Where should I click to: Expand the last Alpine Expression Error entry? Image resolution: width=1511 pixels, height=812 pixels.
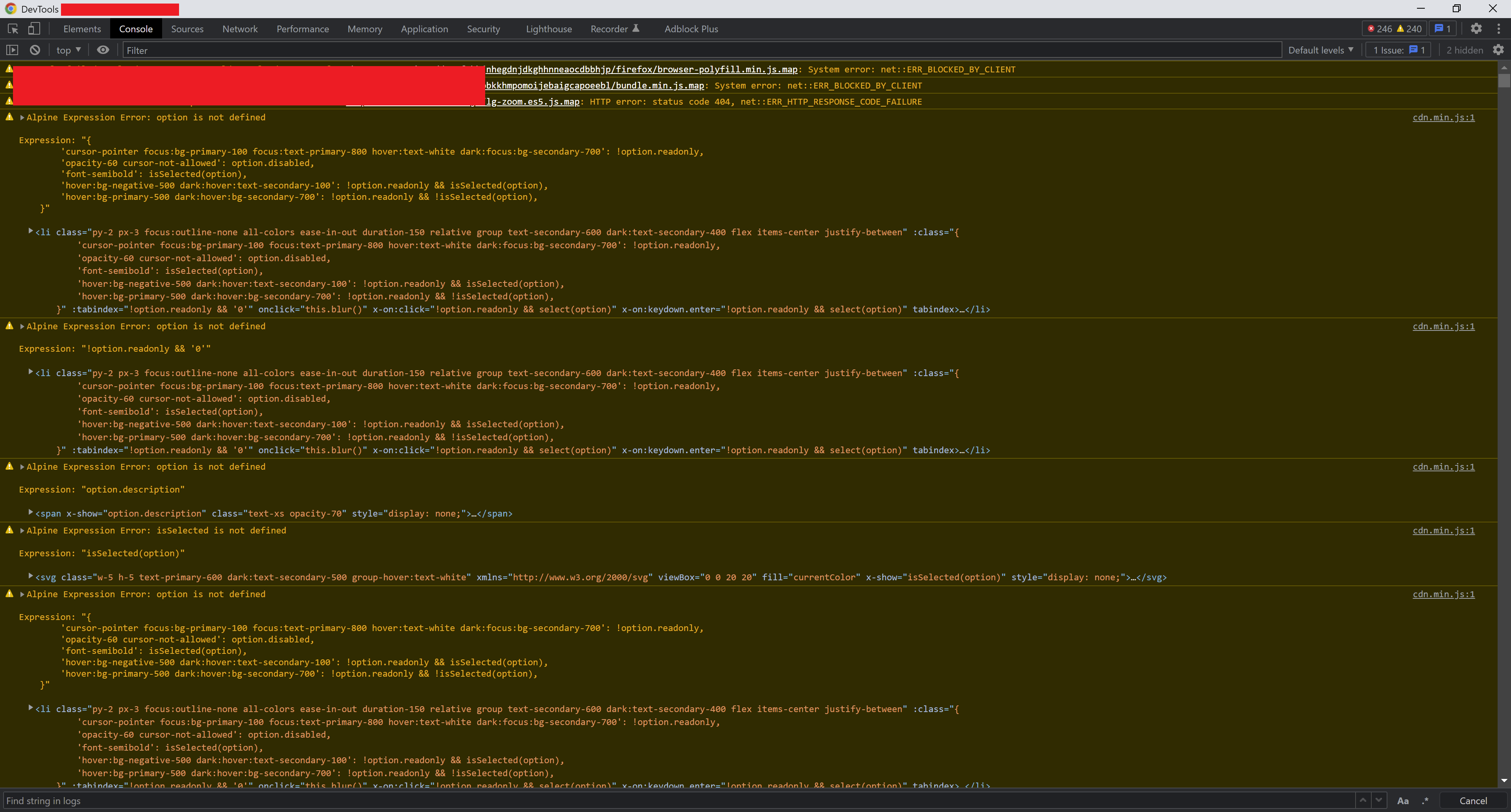point(22,594)
